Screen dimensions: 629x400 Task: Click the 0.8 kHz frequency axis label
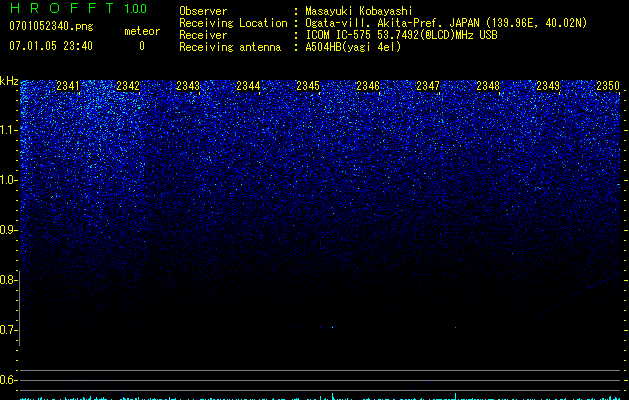[x=8, y=280]
